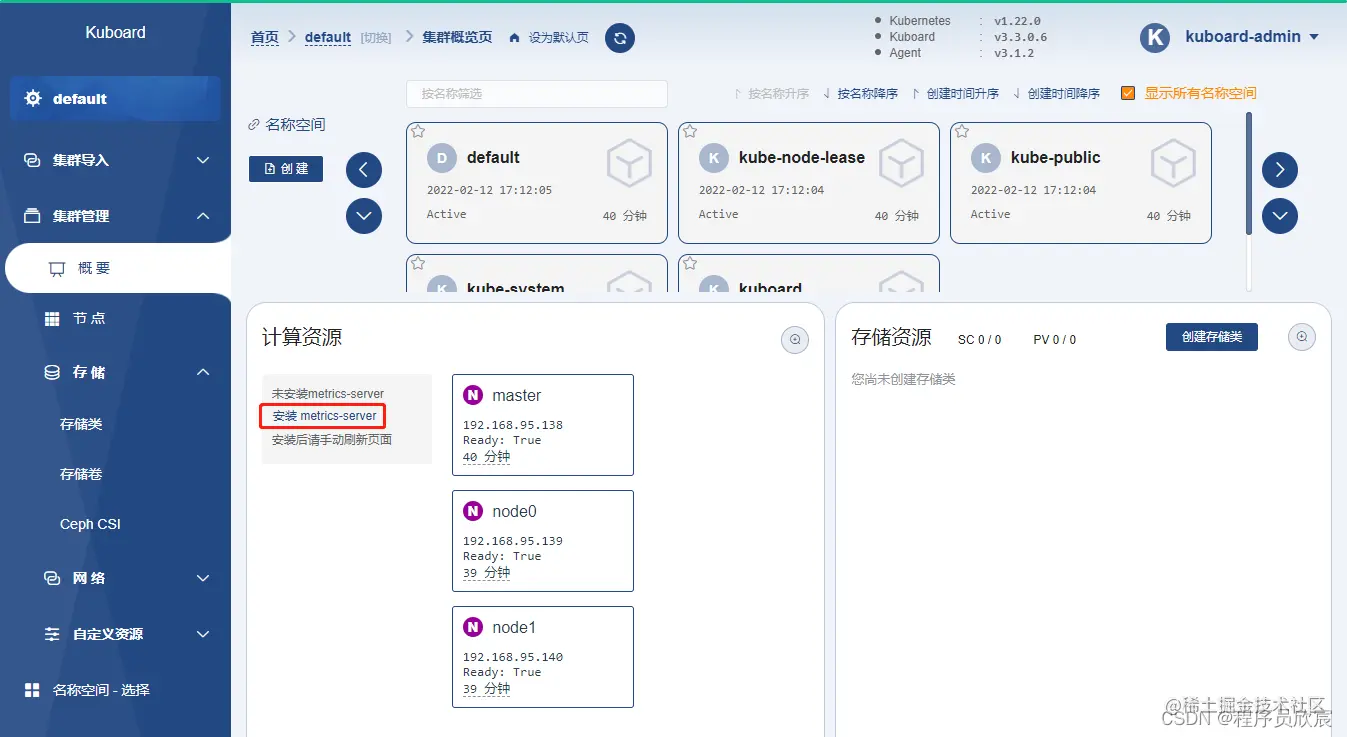
Task: Click the 创建 button to create a namespace
Action: point(285,169)
